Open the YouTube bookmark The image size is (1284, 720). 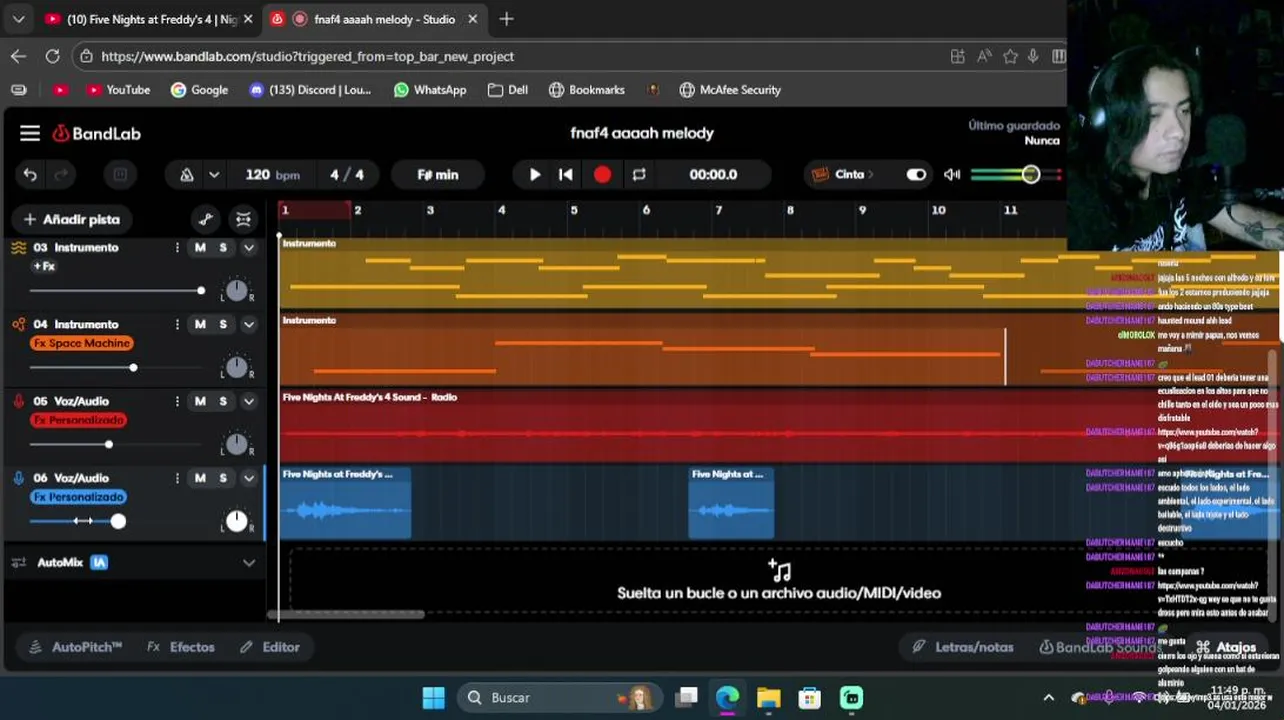[x=118, y=90]
